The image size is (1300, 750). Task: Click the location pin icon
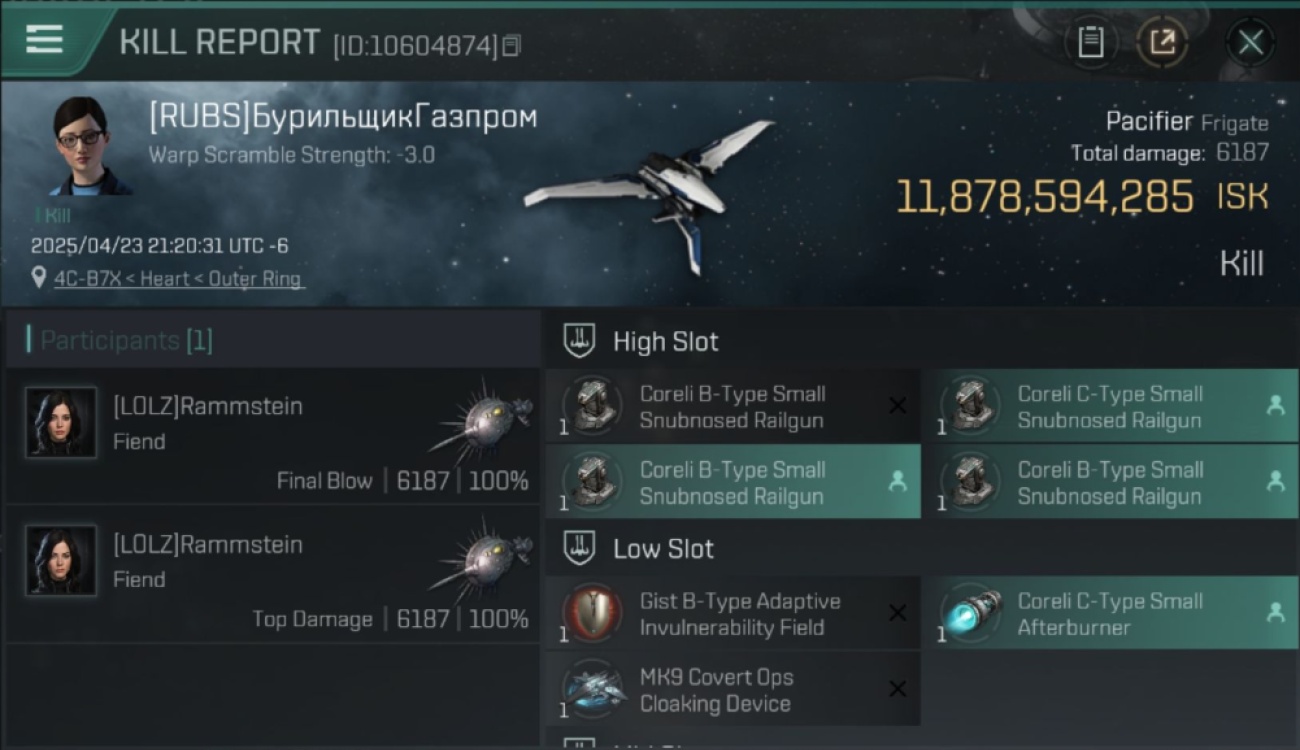tap(39, 279)
